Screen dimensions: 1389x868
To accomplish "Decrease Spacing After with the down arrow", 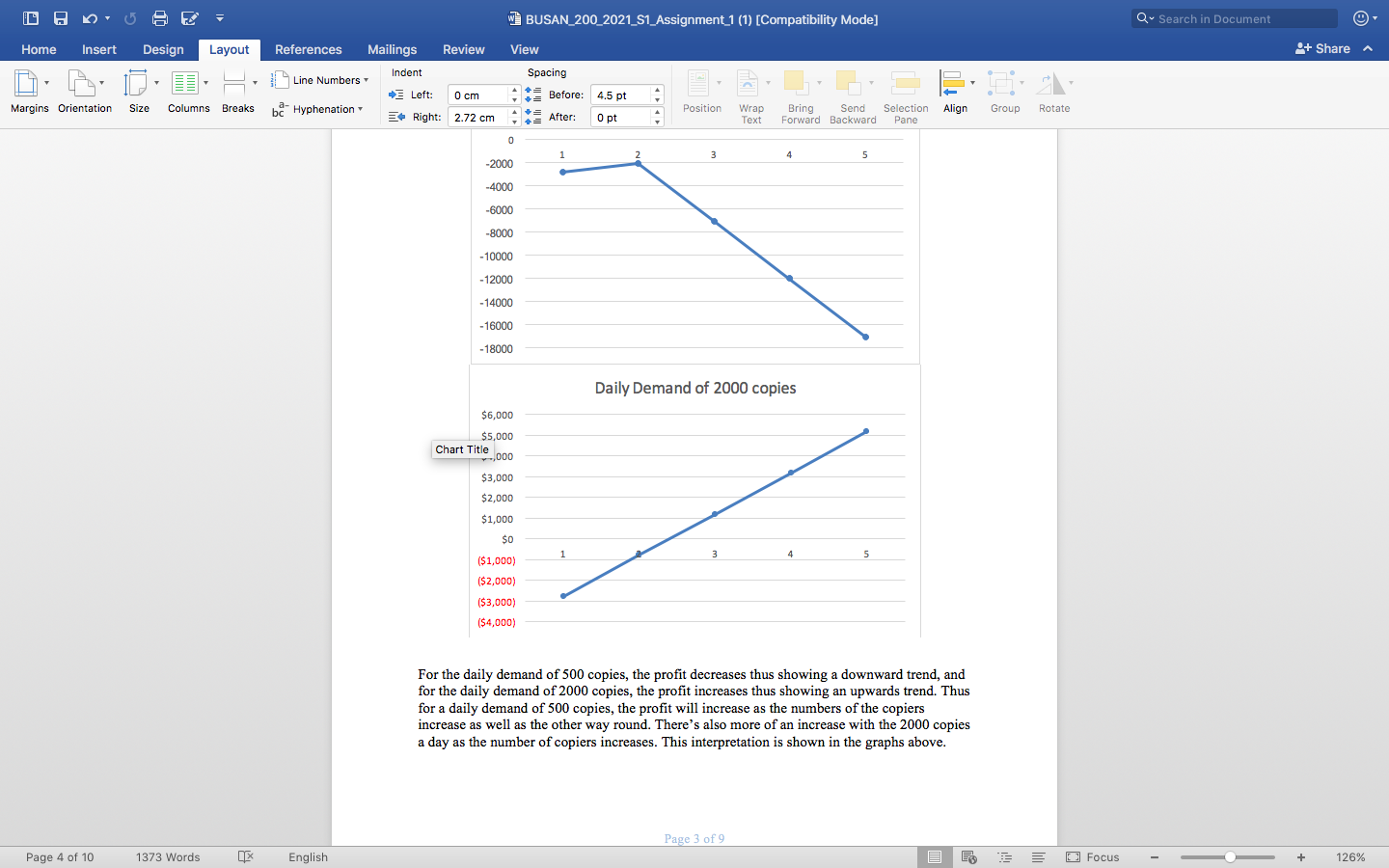I will [657, 122].
